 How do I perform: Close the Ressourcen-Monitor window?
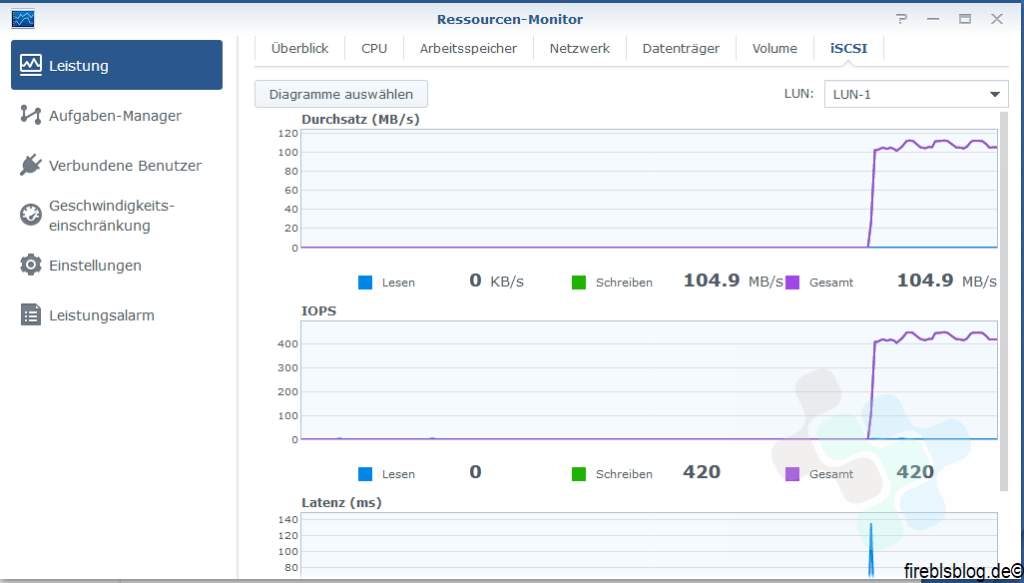coord(997,19)
